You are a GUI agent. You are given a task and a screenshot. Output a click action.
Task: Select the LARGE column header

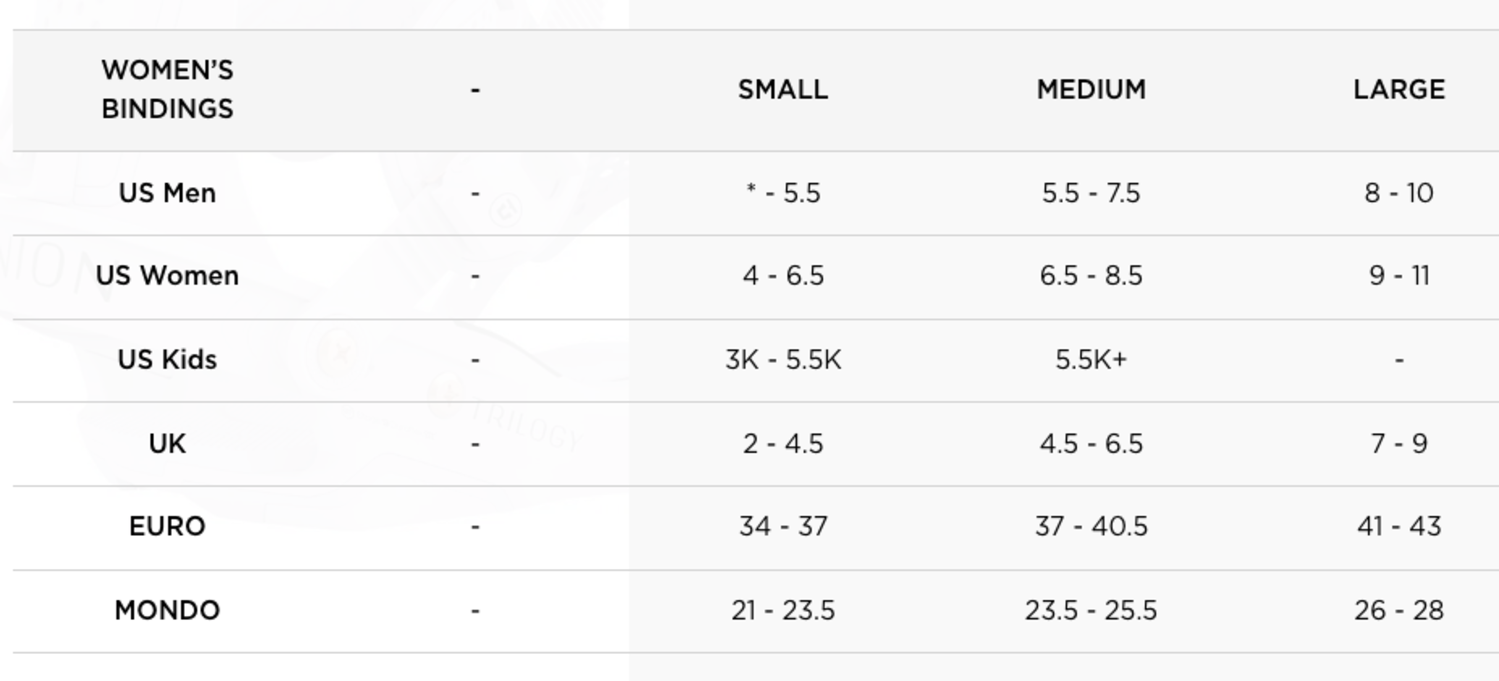pyautogui.click(x=1399, y=90)
